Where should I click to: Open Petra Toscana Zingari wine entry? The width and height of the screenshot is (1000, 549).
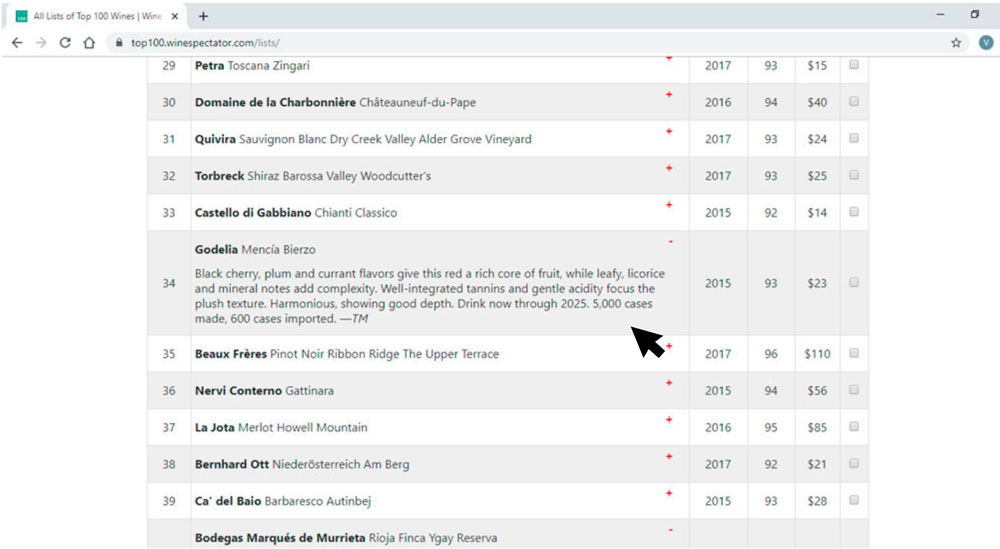click(x=252, y=66)
